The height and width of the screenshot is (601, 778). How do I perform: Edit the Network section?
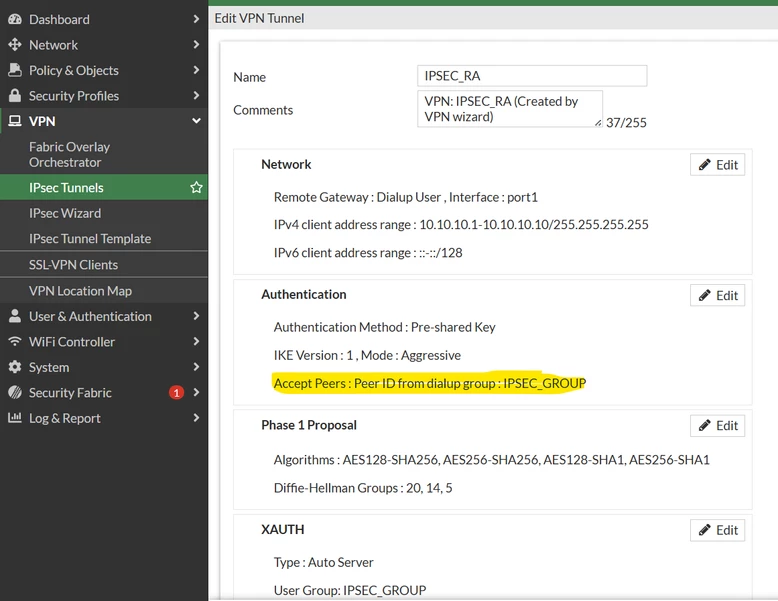(x=717, y=165)
